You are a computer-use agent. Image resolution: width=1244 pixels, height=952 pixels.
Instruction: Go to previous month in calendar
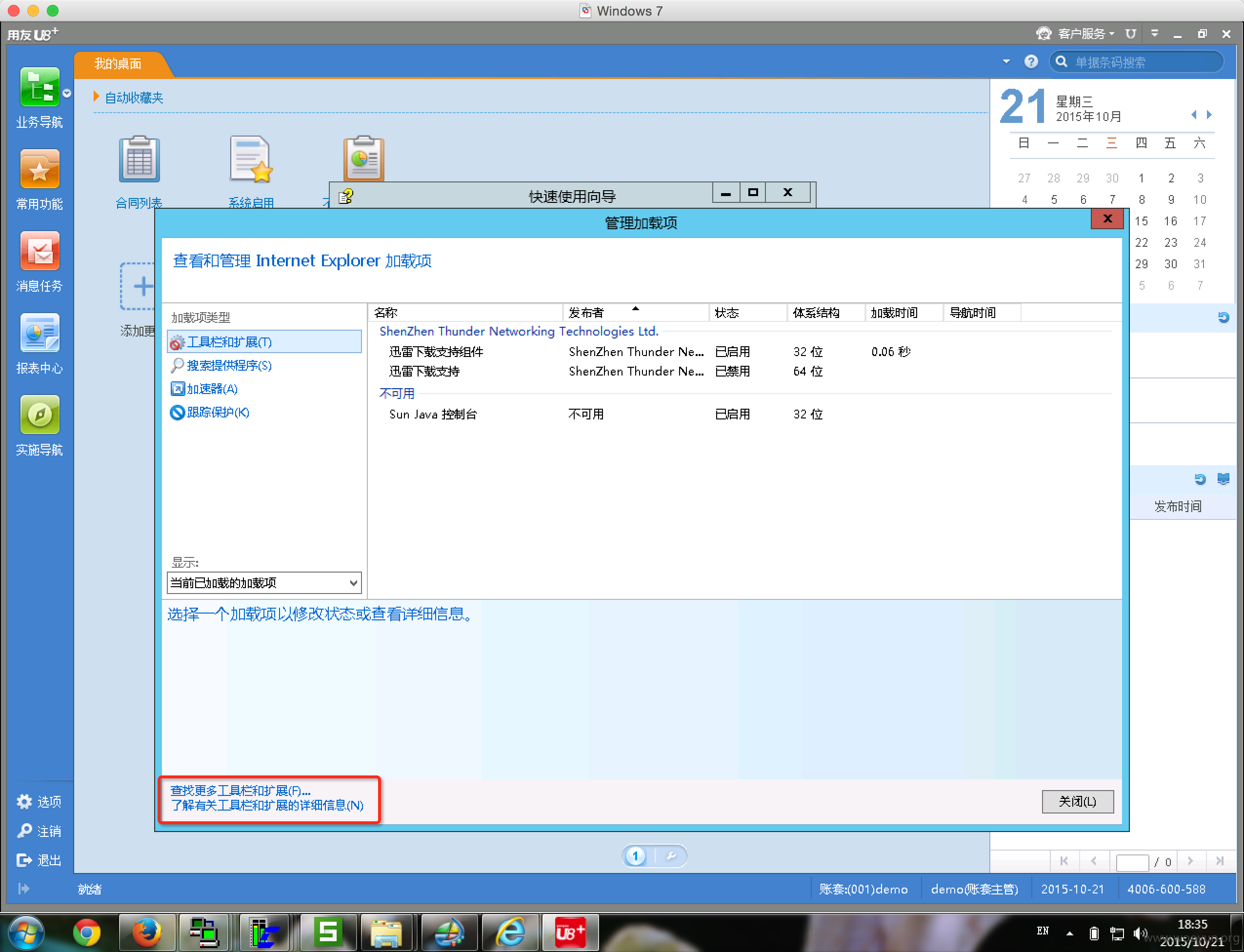click(x=1194, y=115)
